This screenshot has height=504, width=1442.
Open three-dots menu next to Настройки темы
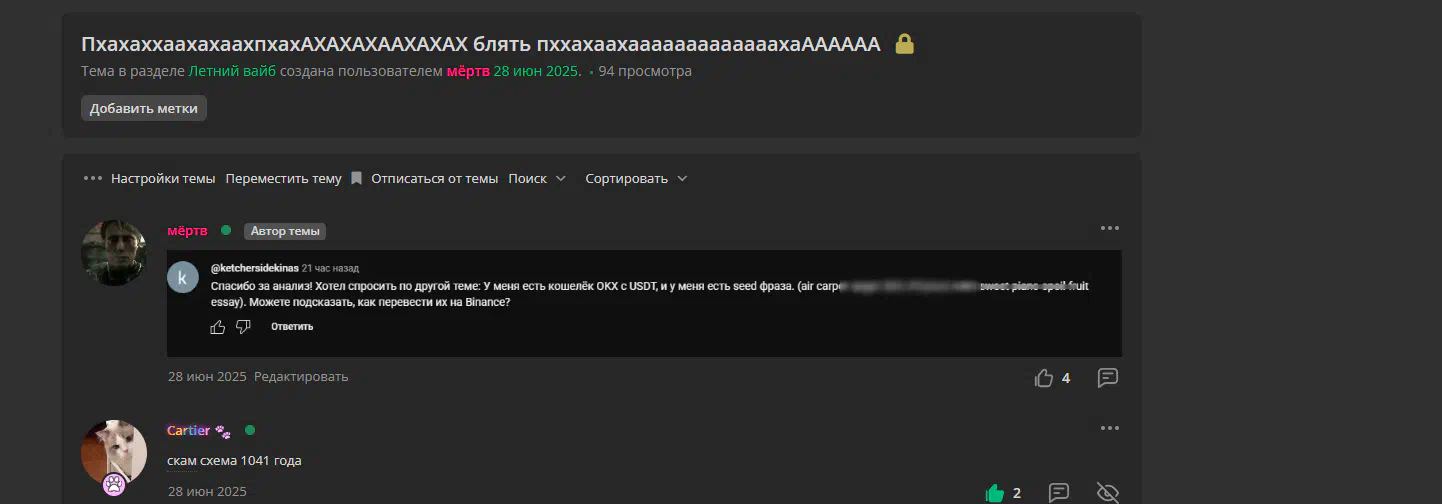tap(93, 179)
